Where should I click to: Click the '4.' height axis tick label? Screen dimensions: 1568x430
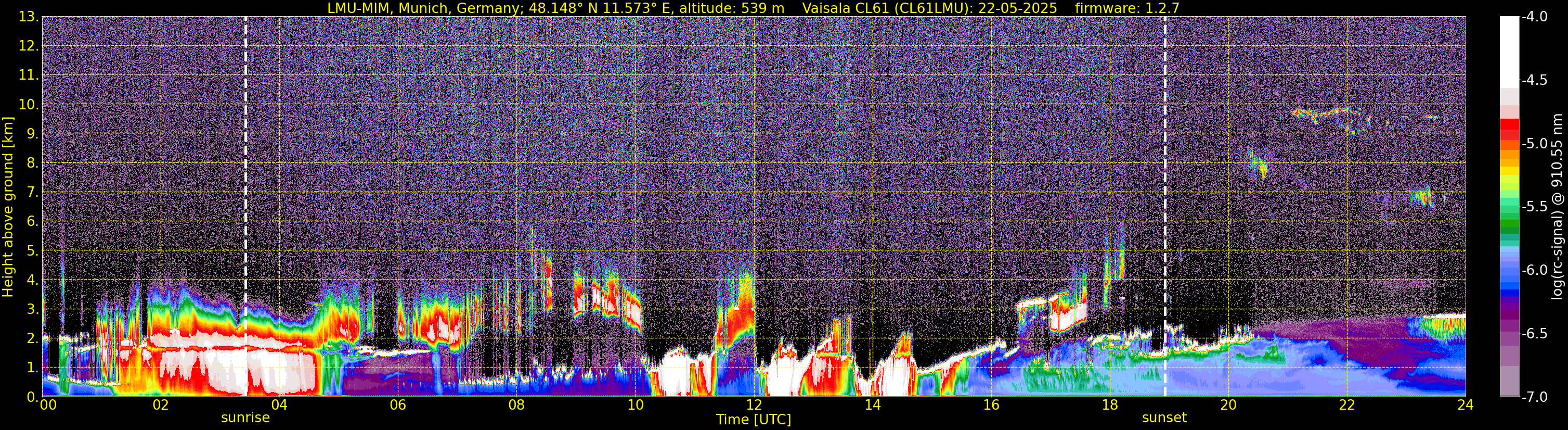pyautogui.click(x=33, y=280)
